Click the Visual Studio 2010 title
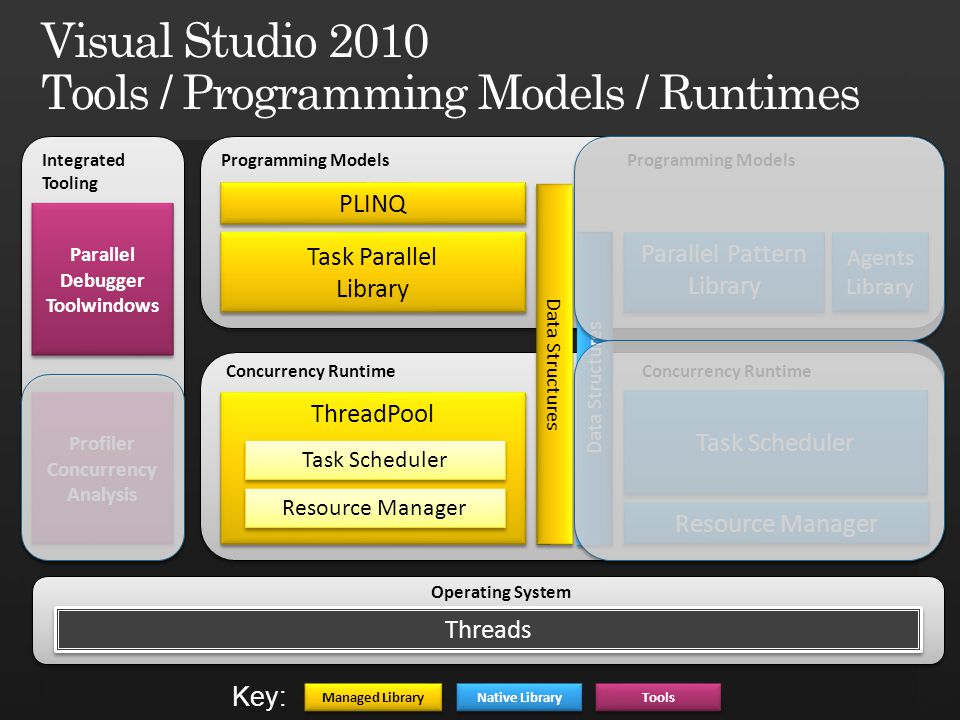Viewport: 960px width, 720px height. (x=235, y=42)
